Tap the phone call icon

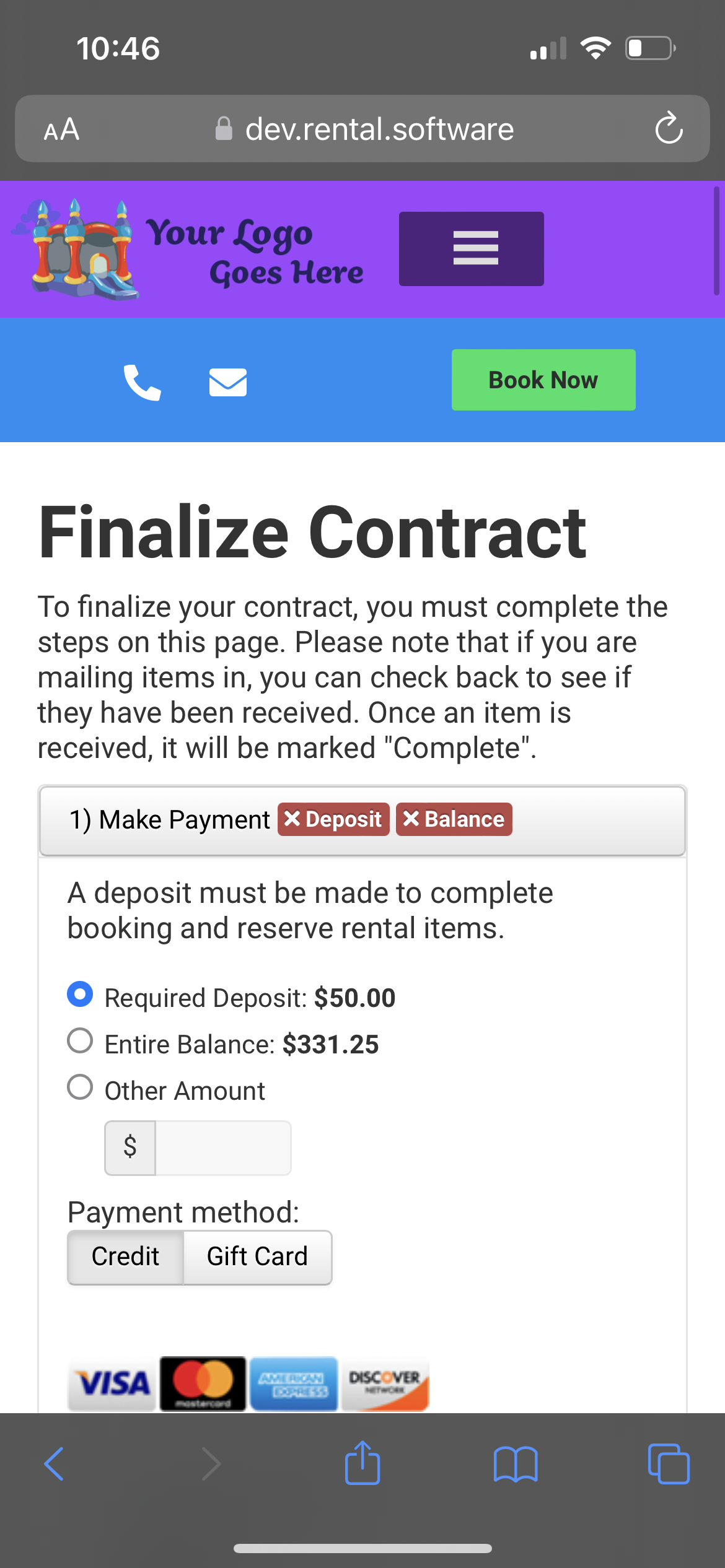point(142,382)
